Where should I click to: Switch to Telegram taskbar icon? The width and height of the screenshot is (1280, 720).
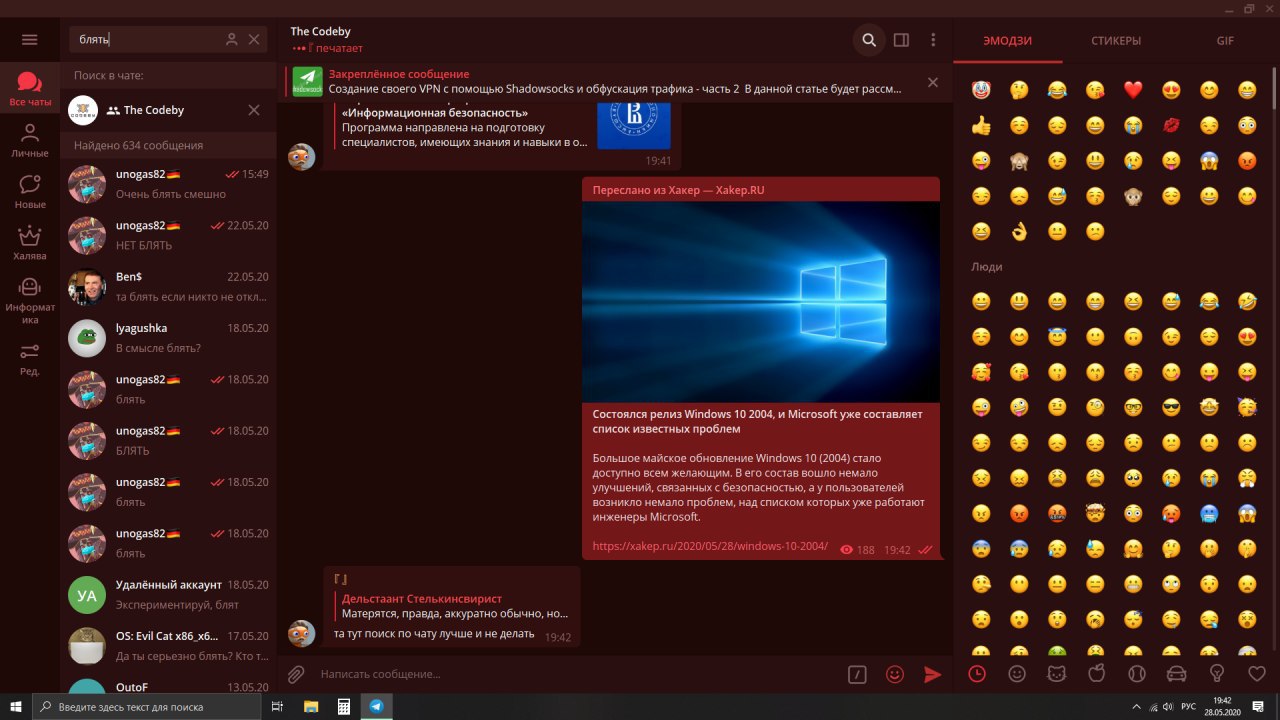(376, 706)
